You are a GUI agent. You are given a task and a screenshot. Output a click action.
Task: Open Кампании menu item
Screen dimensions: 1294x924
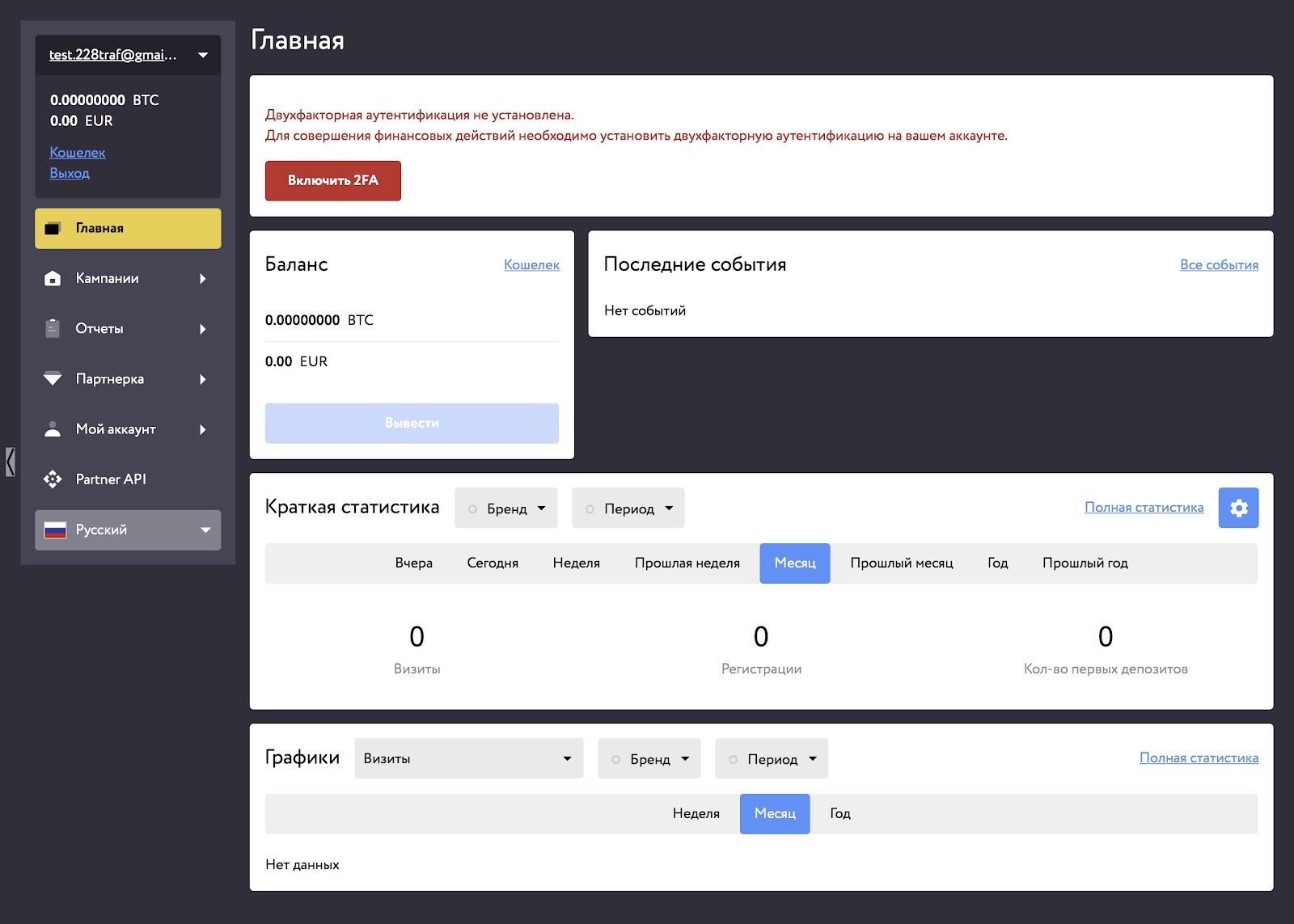point(128,279)
